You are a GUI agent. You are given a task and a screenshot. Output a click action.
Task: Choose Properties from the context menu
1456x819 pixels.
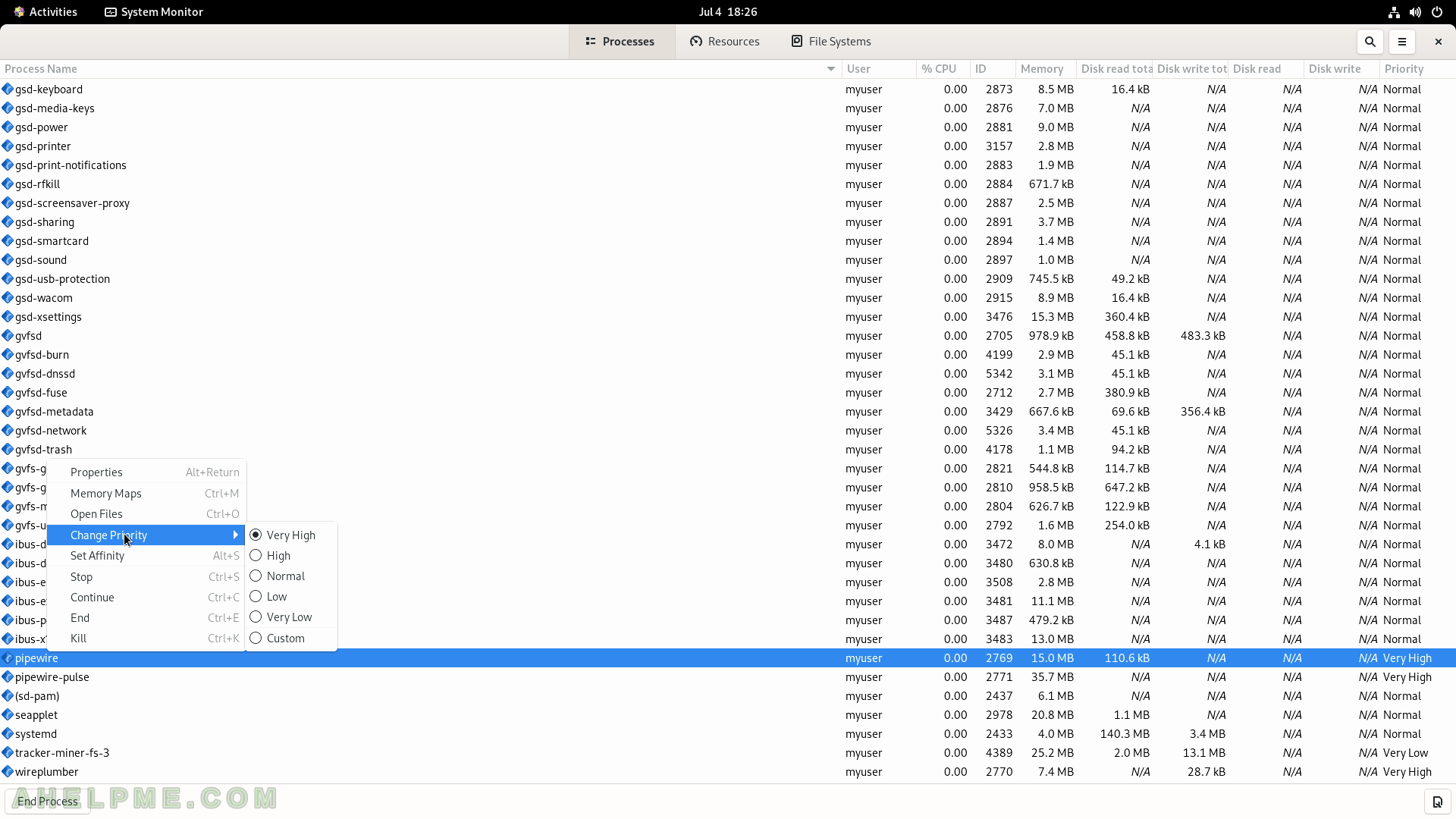[x=146, y=472]
